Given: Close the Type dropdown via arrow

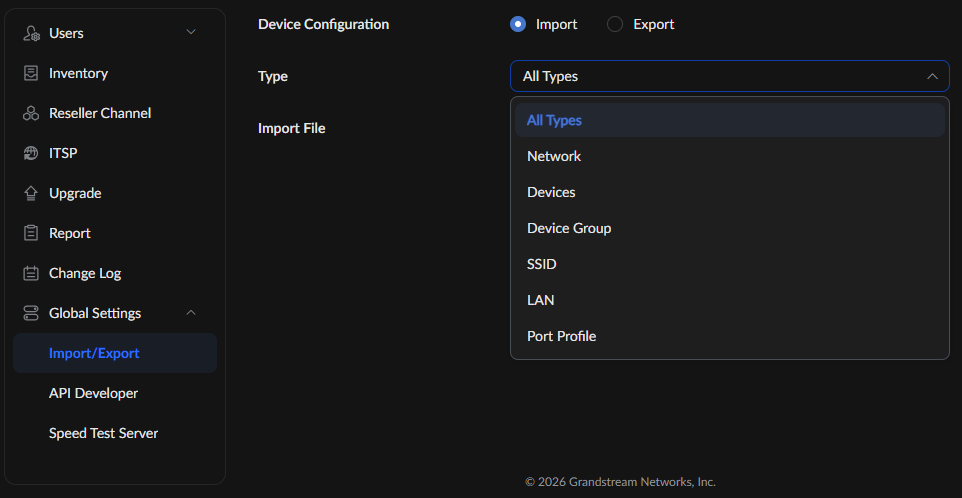Looking at the screenshot, I should pyautogui.click(x=932, y=76).
